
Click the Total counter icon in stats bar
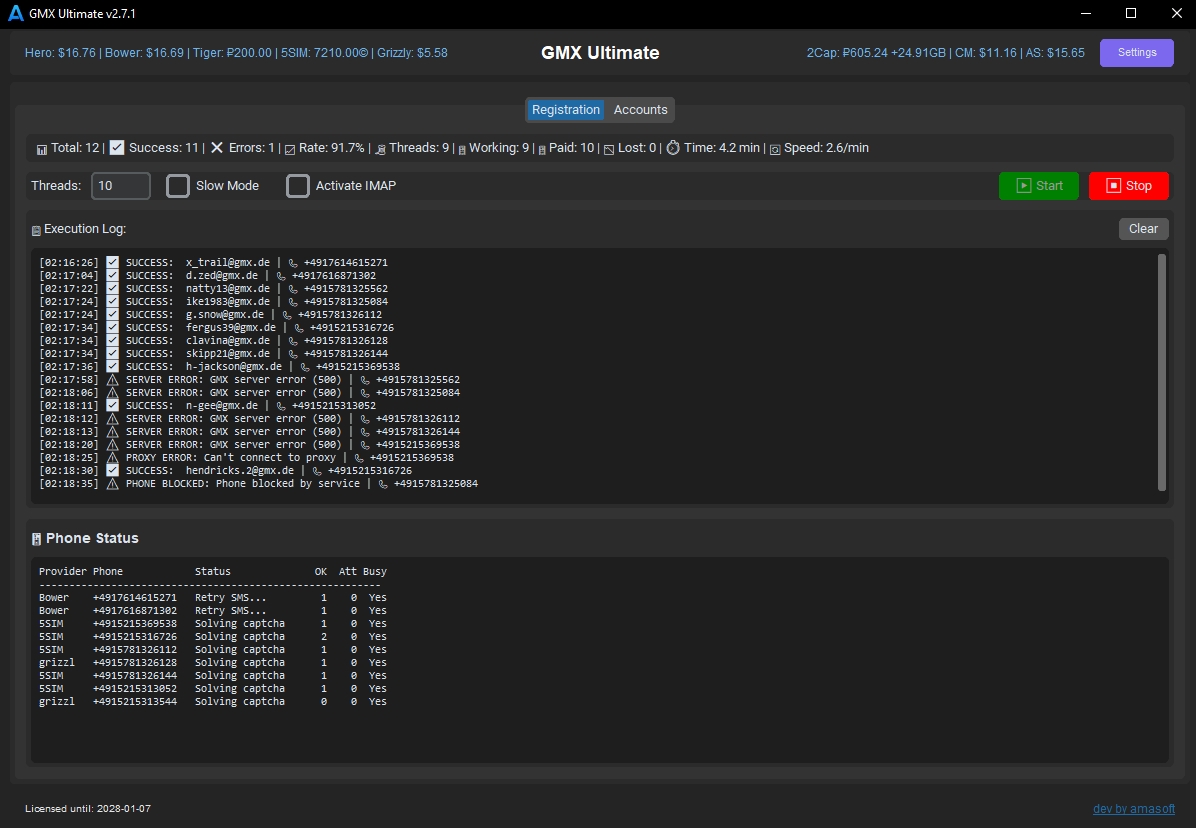click(41, 149)
